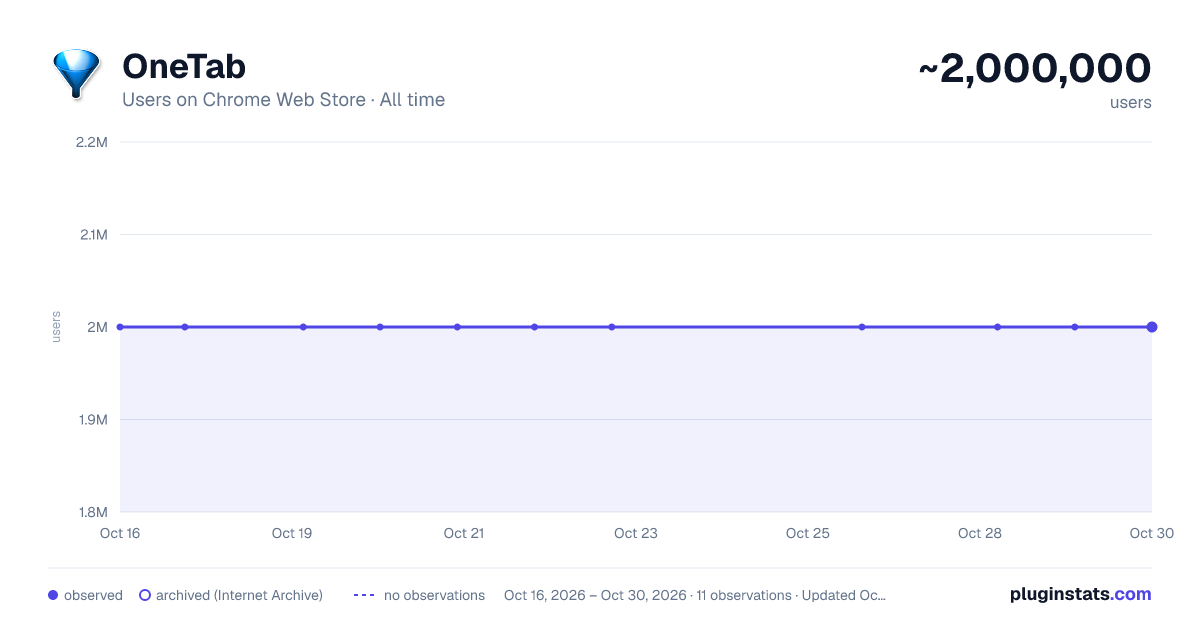Click the Oct 16 x-axis label
This screenshot has height=630, width=1200.
click(120, 533)
